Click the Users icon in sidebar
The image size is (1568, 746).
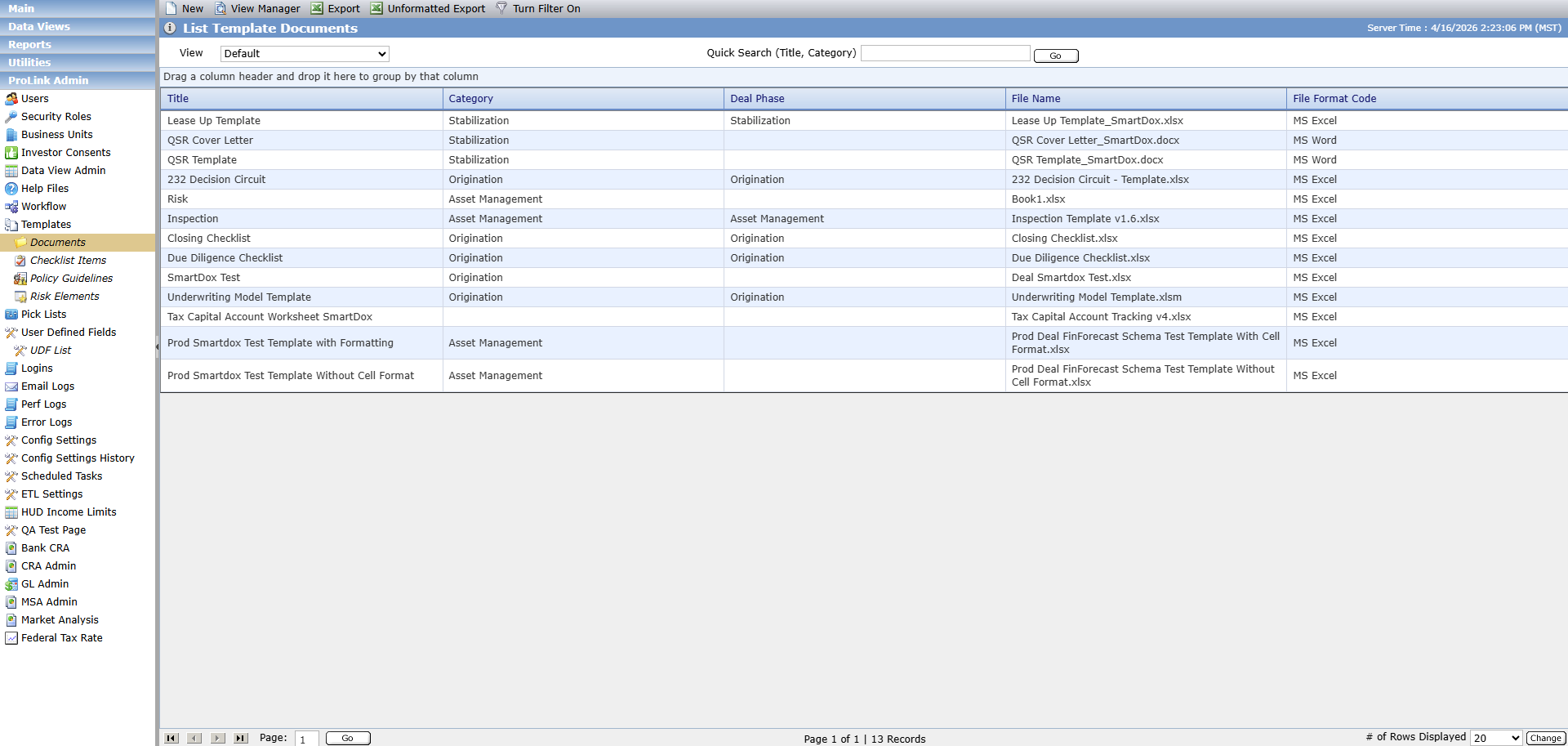(11, 99)
